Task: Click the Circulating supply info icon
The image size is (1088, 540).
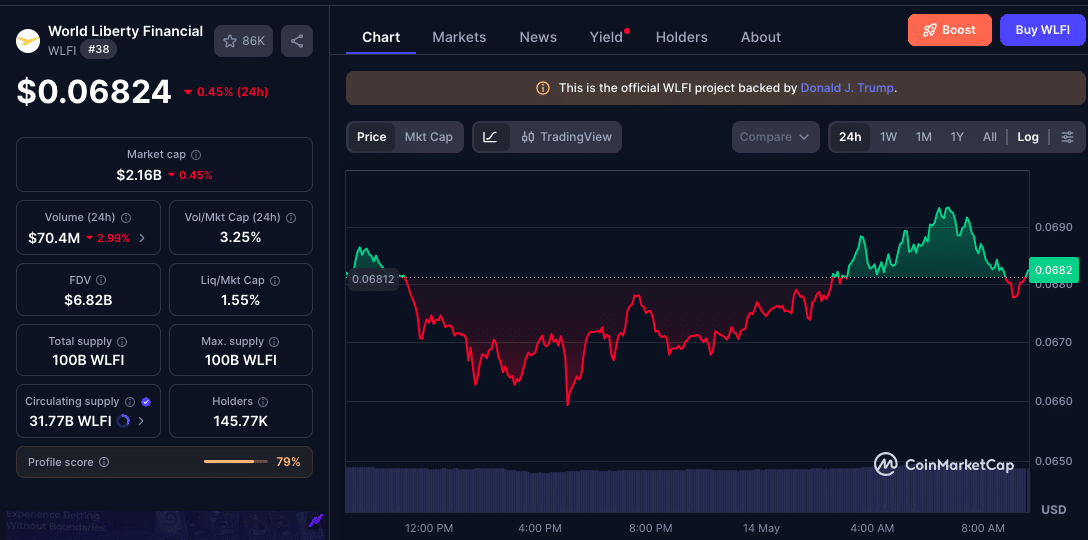Action: pyautogui.click(x=130, y=401)
